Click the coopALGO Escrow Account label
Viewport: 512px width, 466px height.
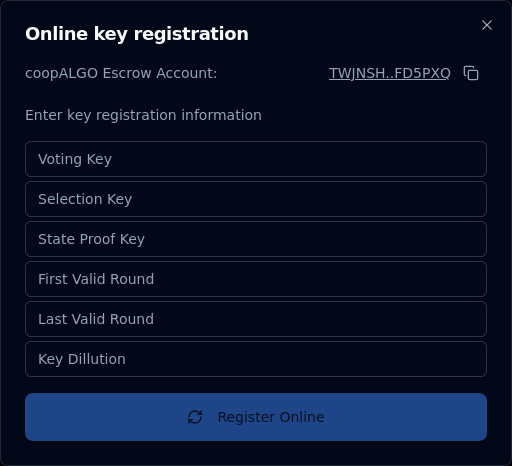coord(121,73)
